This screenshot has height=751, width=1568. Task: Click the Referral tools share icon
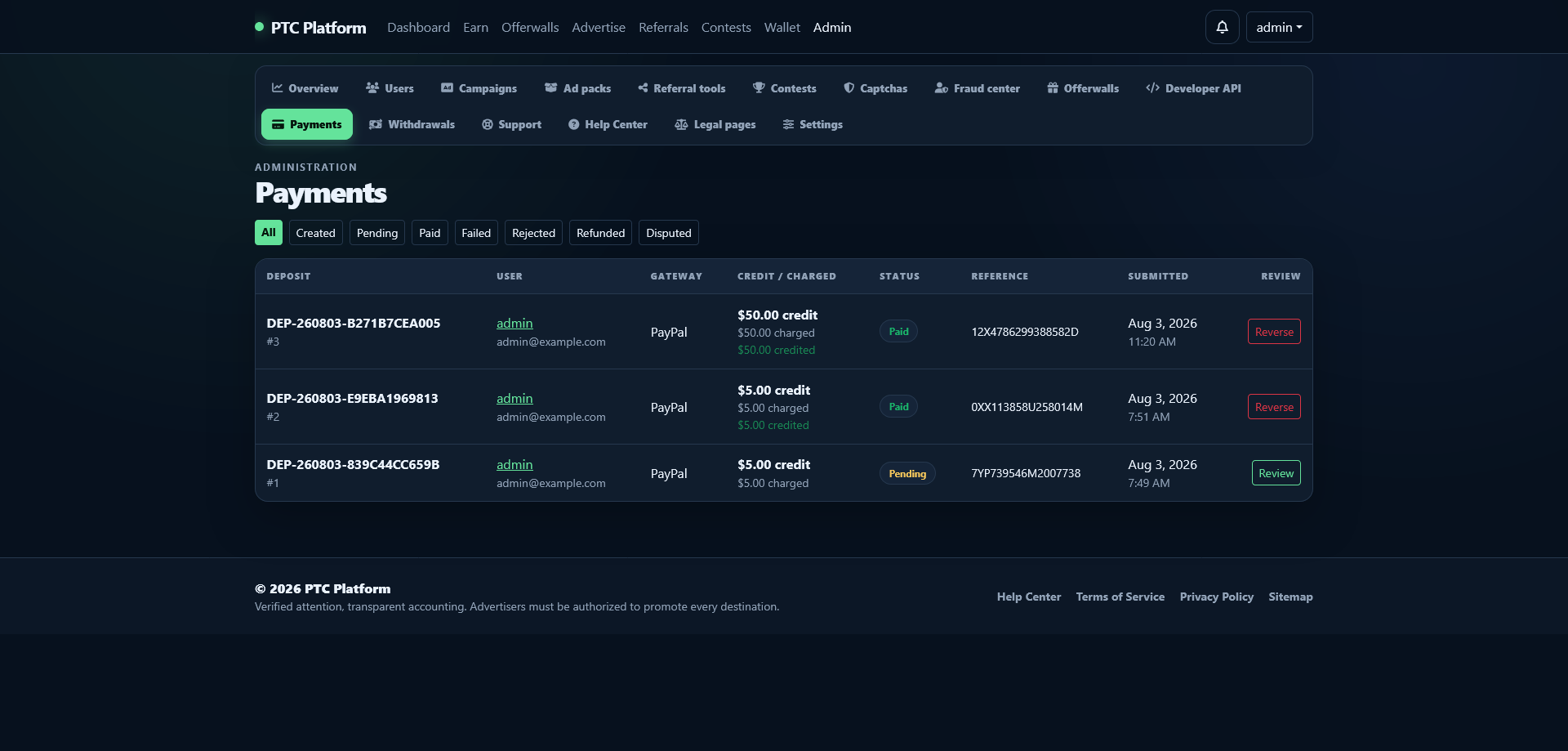coord(643,87)
